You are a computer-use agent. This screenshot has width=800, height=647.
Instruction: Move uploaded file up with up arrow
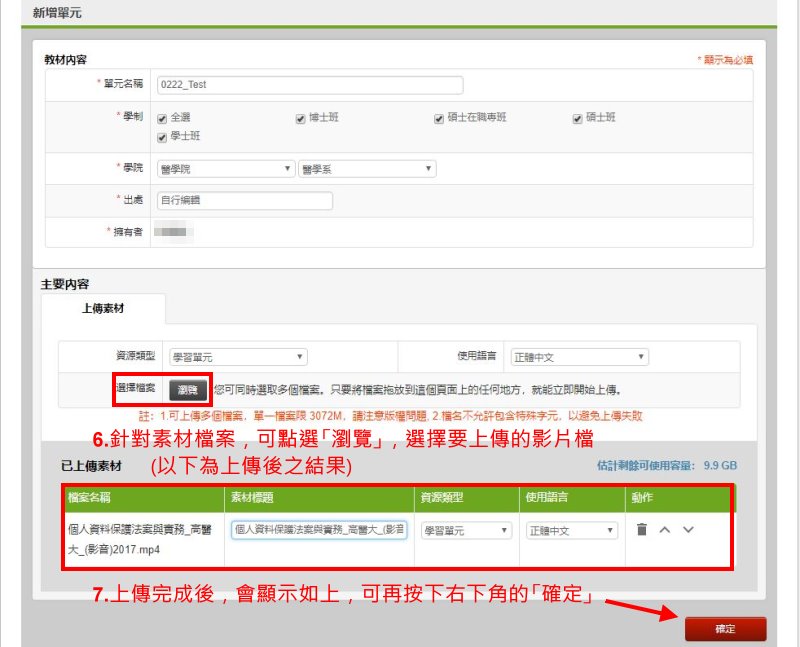pyautogui.click(x=664, y=530)
